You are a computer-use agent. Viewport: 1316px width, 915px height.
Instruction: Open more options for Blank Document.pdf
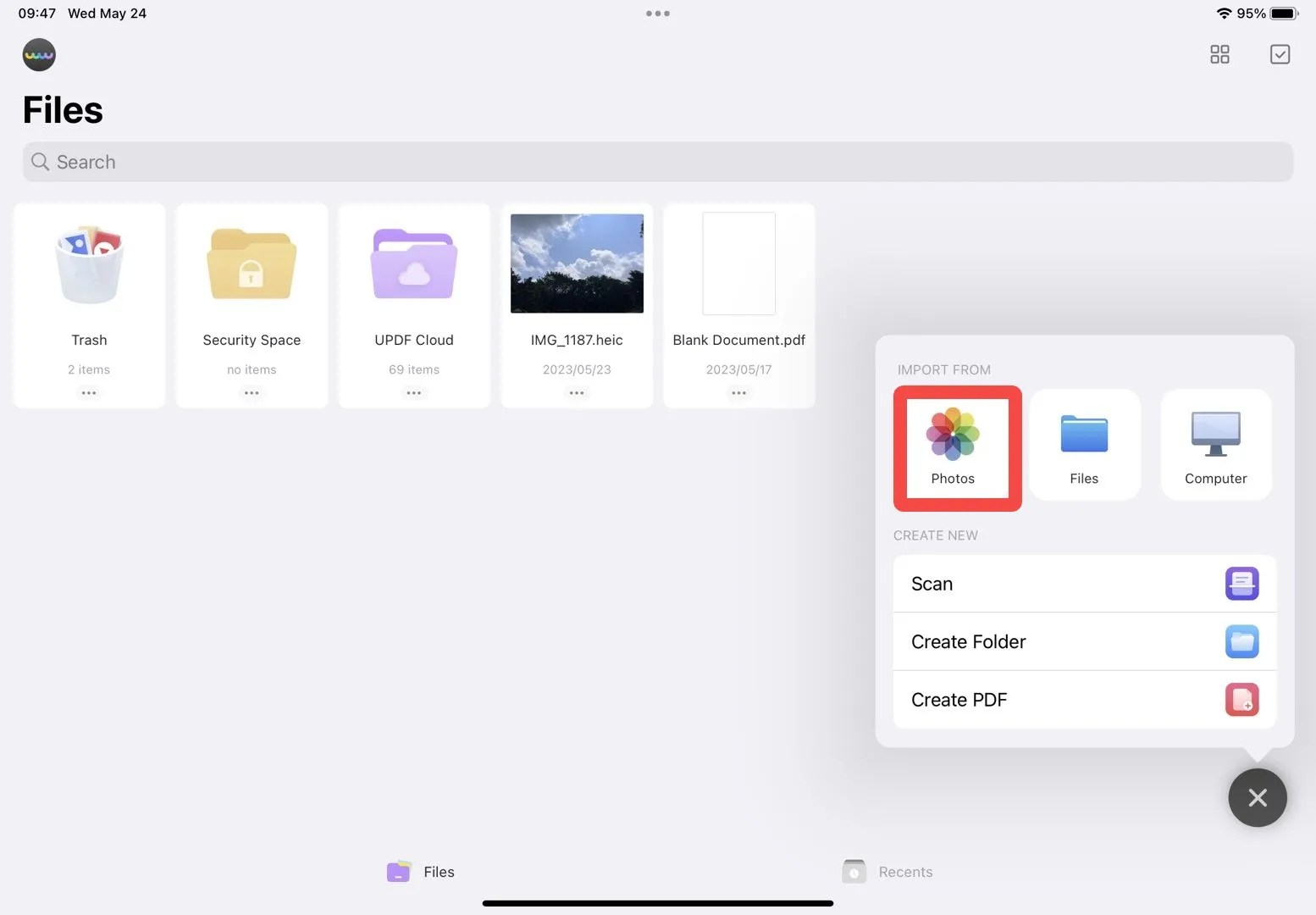click(x=738, y=392)
